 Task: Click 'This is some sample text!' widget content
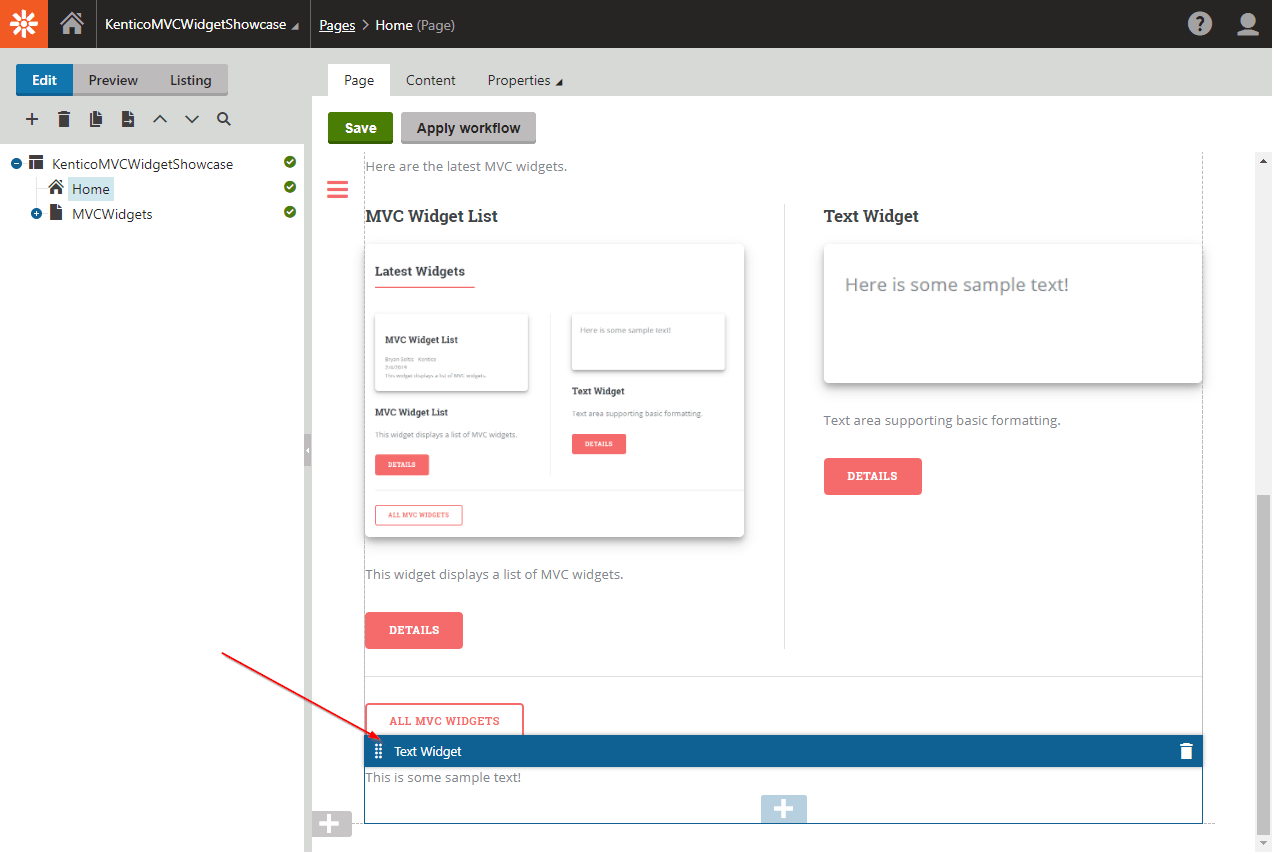443,777
